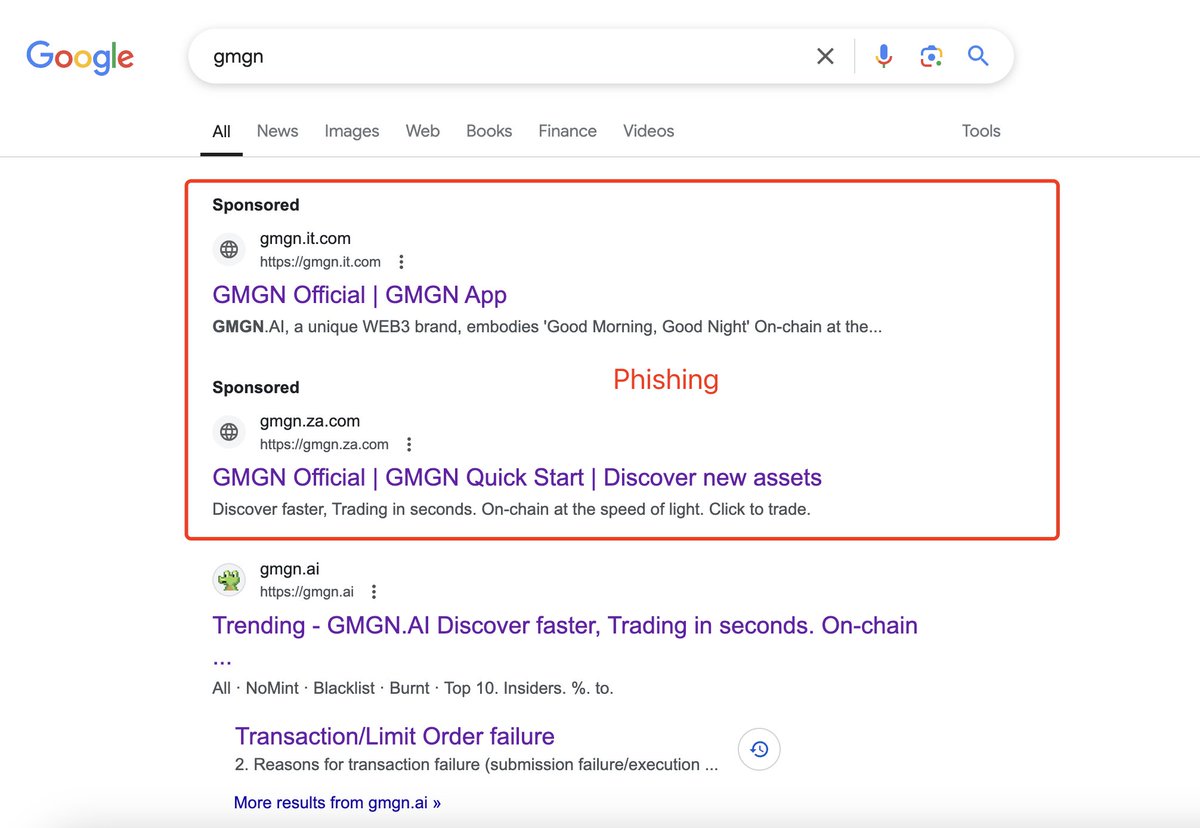Click the 'All · NoMint · Blacklist' snippet text
1200x828 pixels.
413,688
